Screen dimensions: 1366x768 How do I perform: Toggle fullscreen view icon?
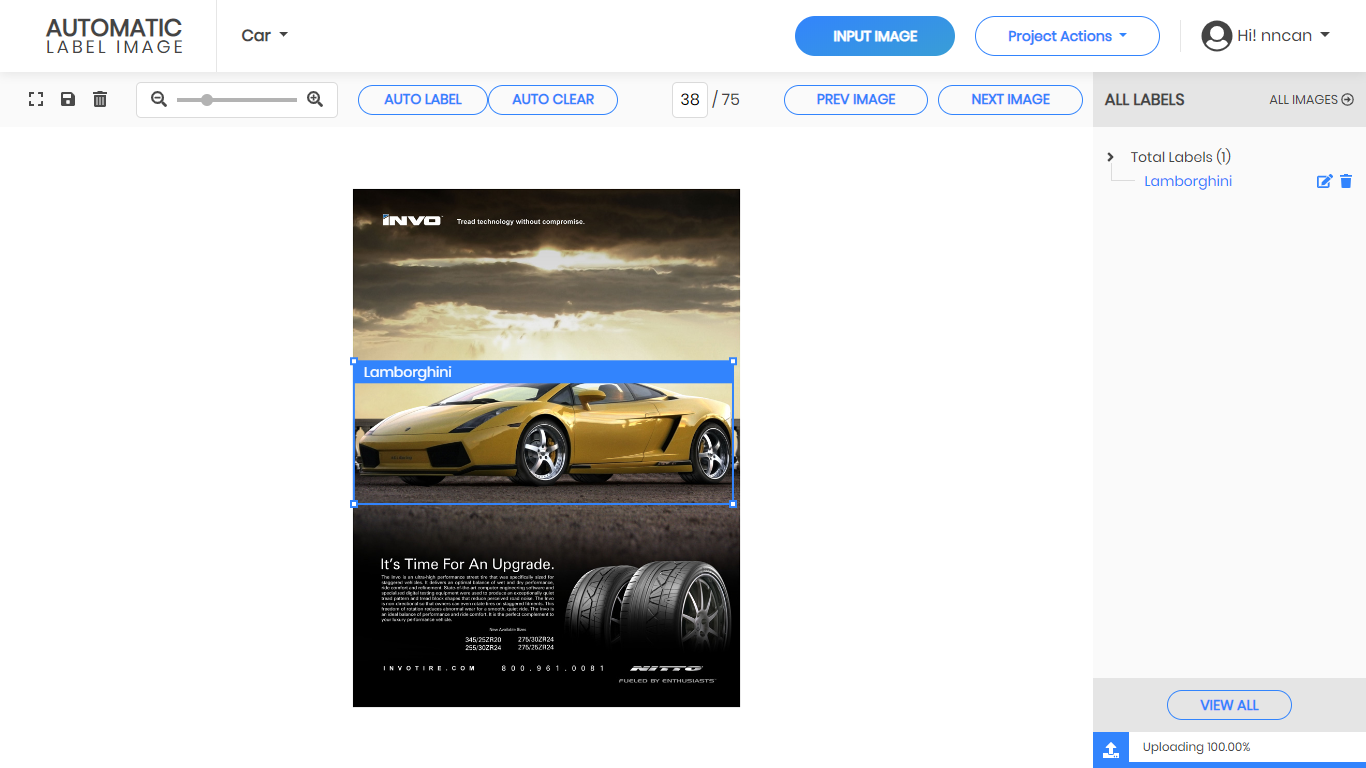coord(36,99)
